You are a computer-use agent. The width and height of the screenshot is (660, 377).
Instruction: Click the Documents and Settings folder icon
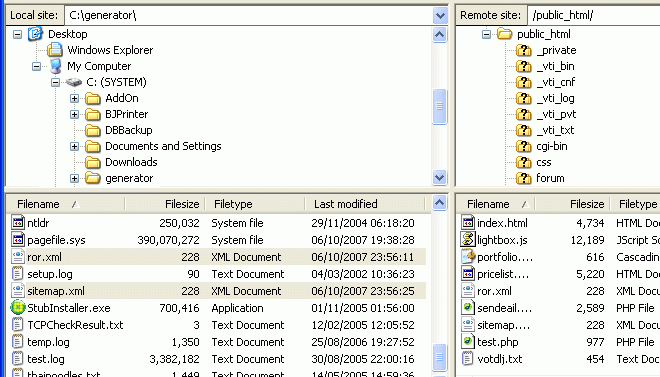click(93, 146)
